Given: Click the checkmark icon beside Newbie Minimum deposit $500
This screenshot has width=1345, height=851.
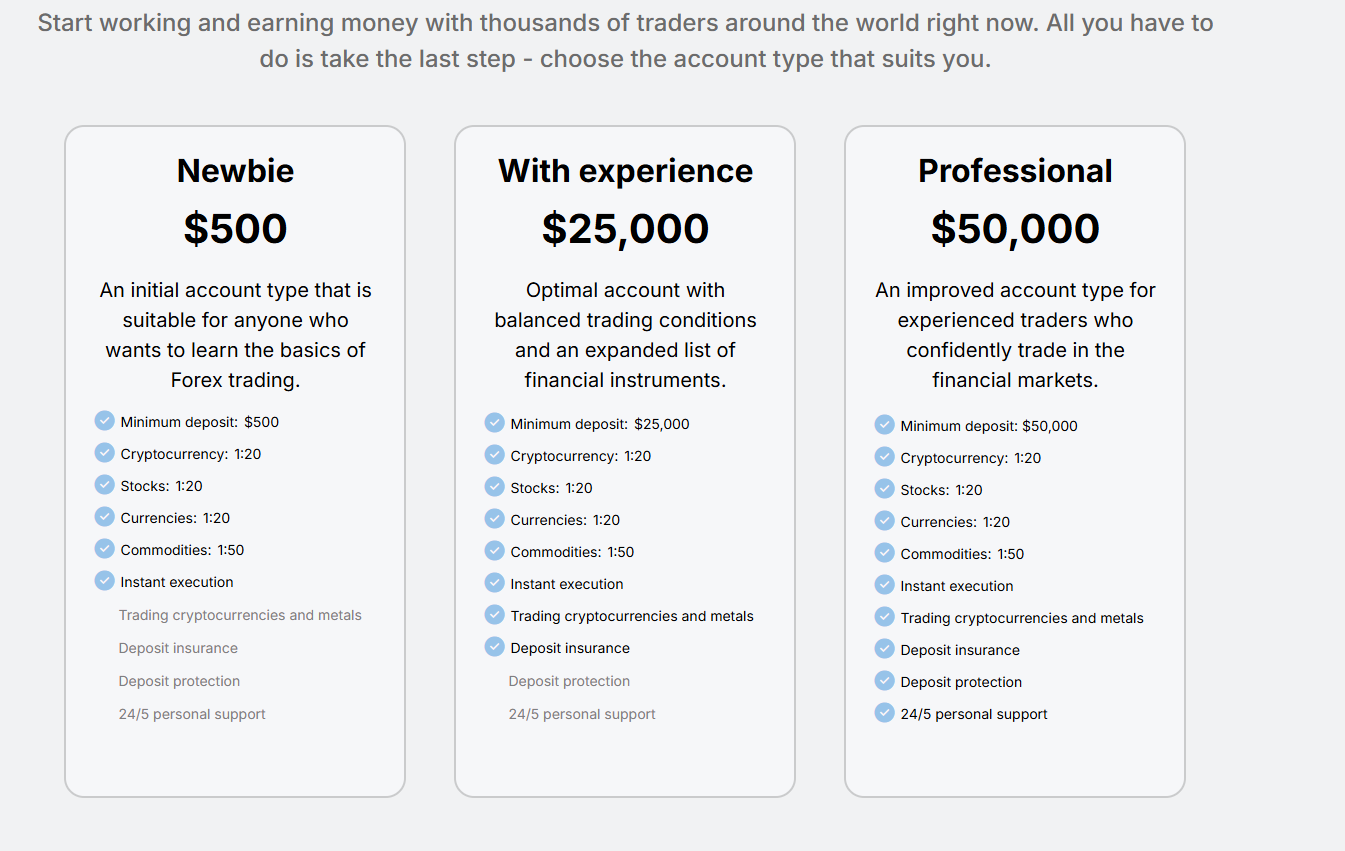Looking at the screenshot, I should click(x=105, y=421).
